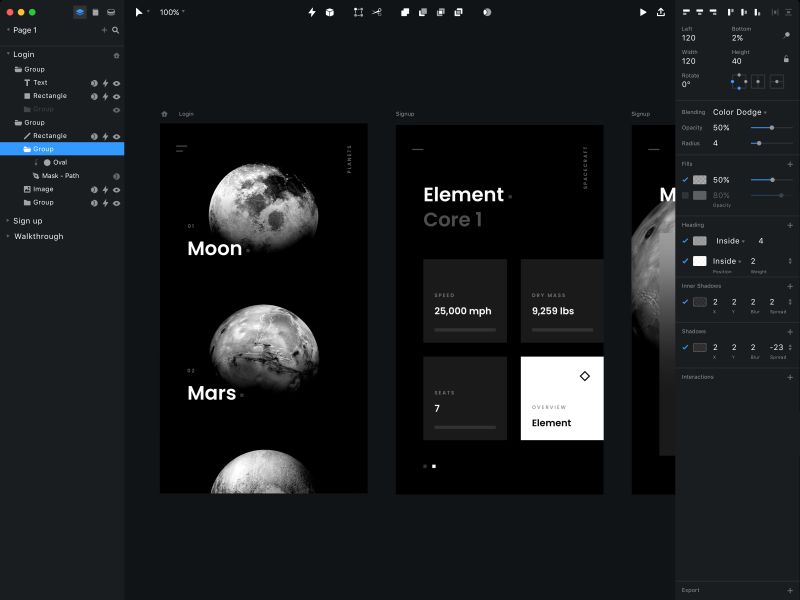Open the pages panel icon beside layers

click(x=95, y=12)
